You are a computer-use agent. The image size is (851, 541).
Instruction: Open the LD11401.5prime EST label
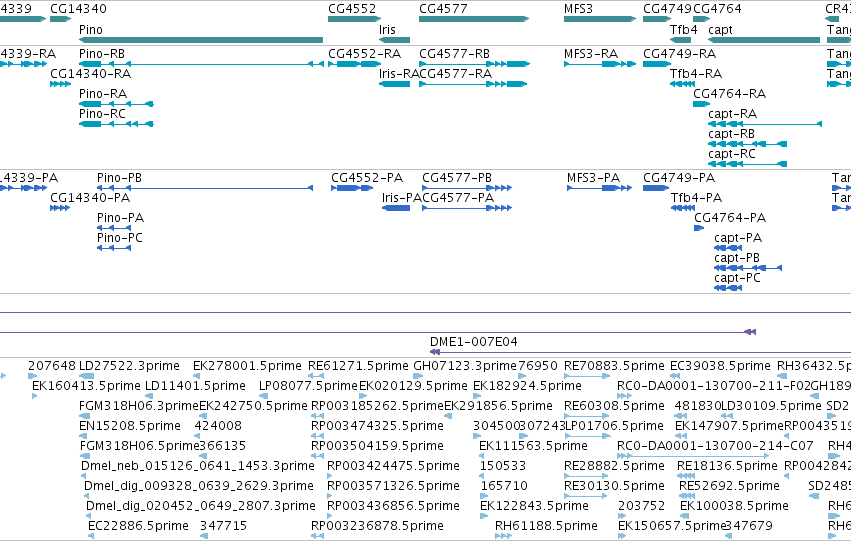coord(195,385)
